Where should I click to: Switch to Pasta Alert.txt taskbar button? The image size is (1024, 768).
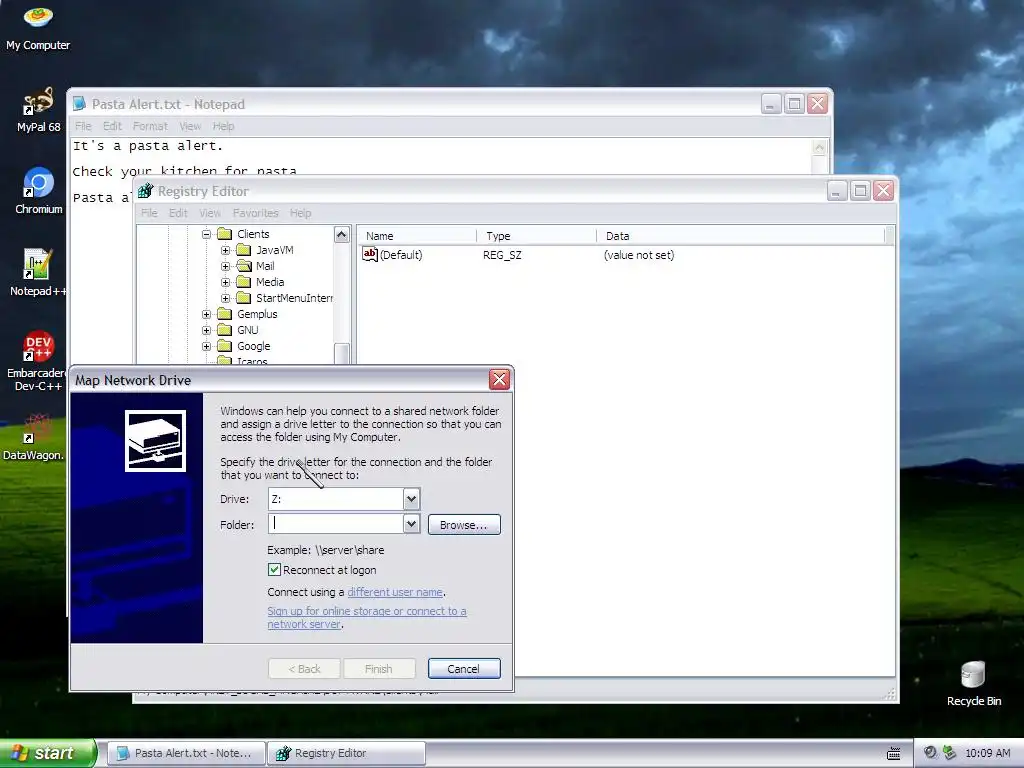[x=185, y=753]
